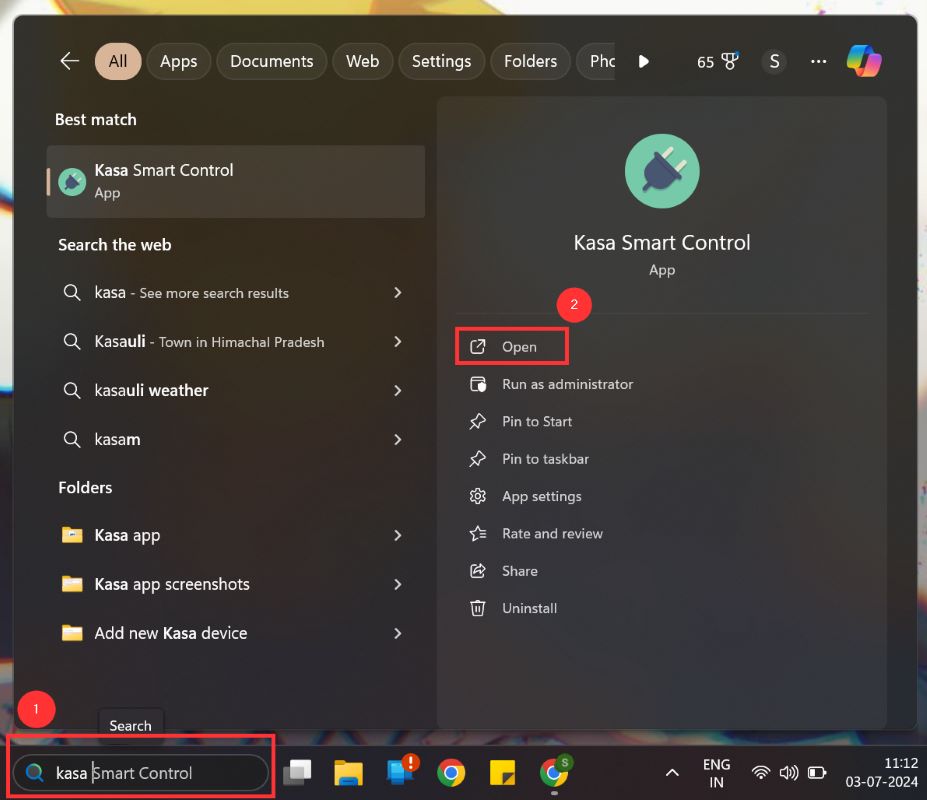
Task: Click the folder icon beside Kasa app
Action: point(72,535)
